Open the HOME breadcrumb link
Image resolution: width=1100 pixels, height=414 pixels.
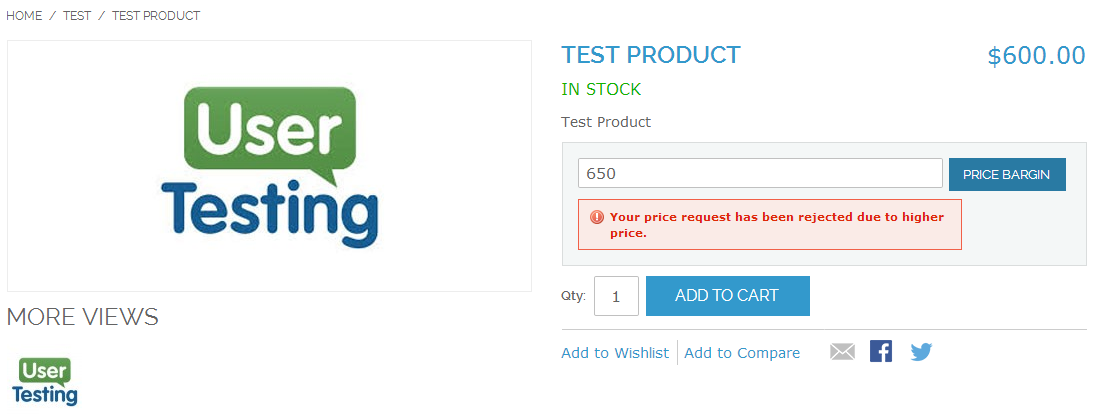coord(24,16)
